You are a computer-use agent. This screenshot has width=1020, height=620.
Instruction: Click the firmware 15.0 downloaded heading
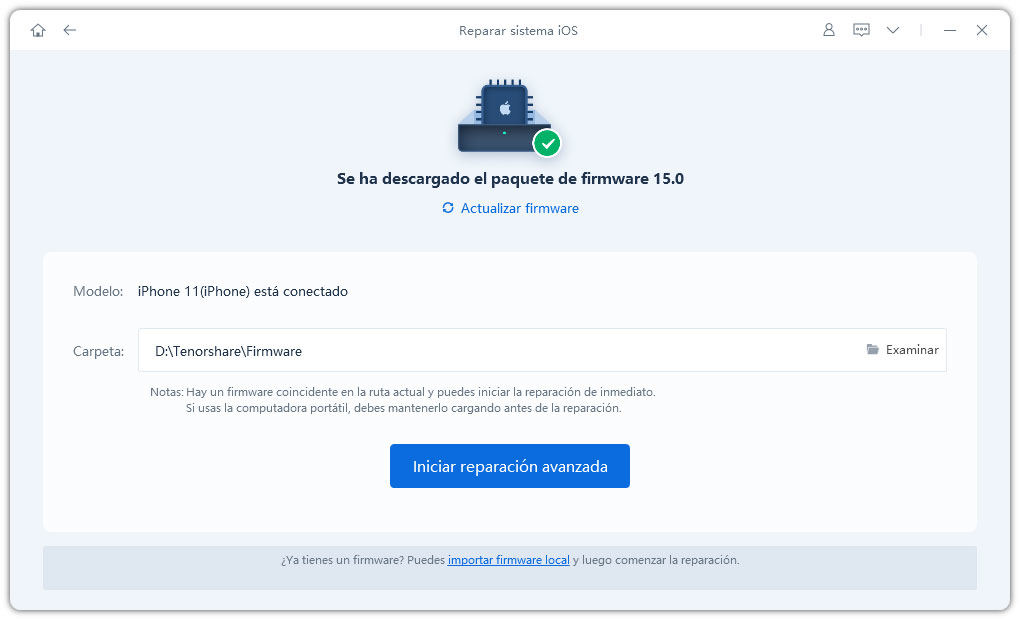pos(510,178)
